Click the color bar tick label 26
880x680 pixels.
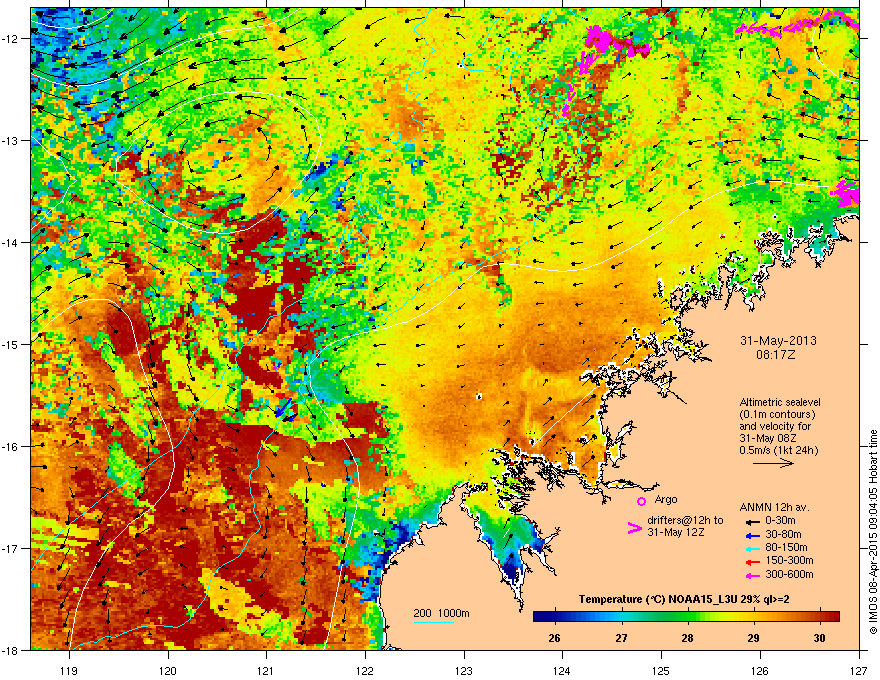[554, 638]
